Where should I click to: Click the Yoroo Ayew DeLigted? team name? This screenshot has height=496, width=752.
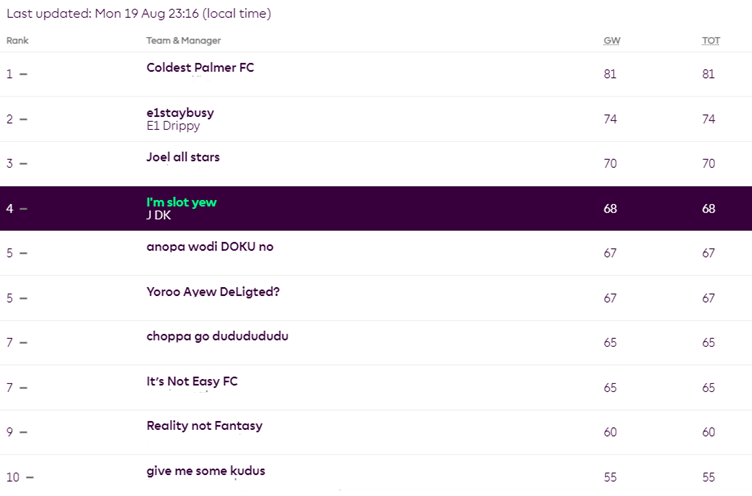(212, 292)
